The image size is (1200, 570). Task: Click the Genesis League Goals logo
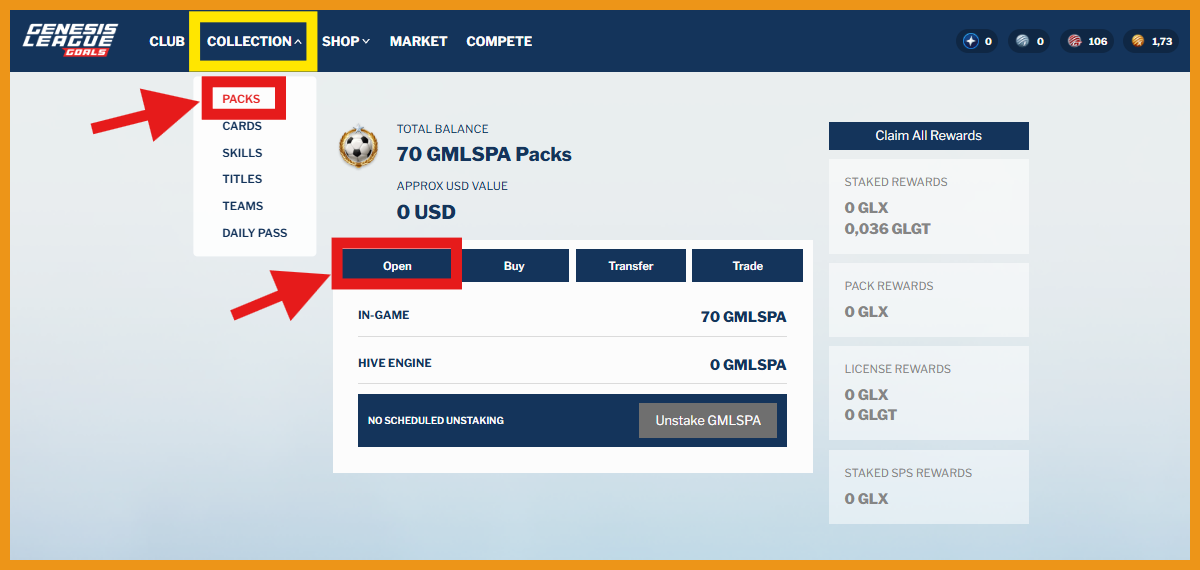pyautogui.click(x=71, y=40)
